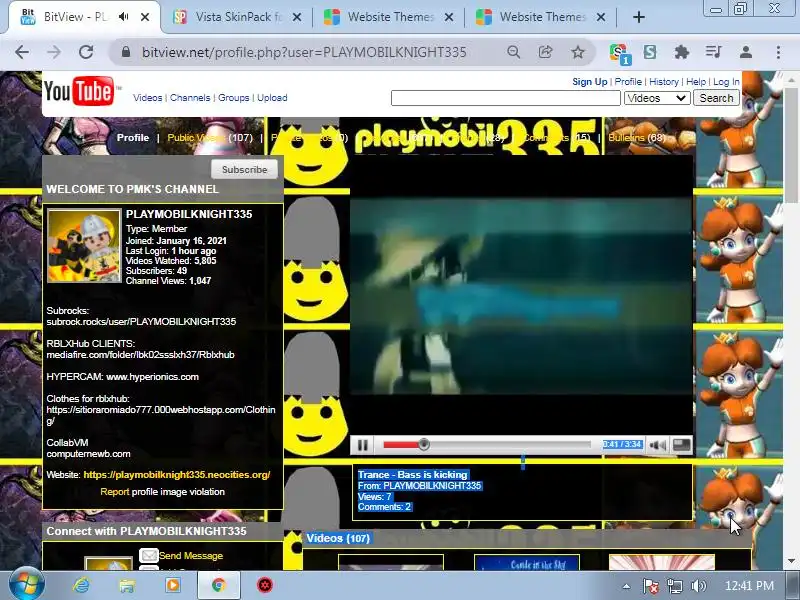800x600 pixels.
Task: Bookmark this page with the star icon
Action: pyautogui.click(x=578, y=52)
